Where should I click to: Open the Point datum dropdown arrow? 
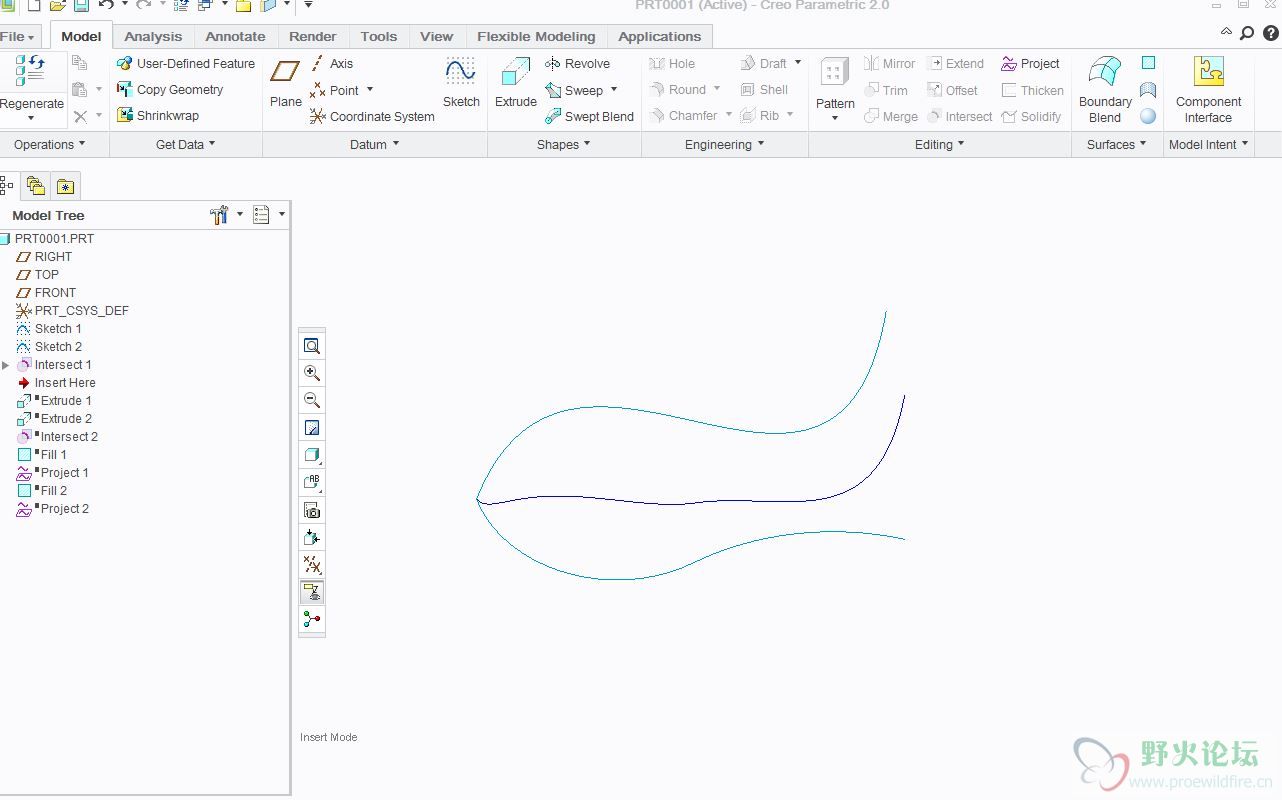click(370, 90)
